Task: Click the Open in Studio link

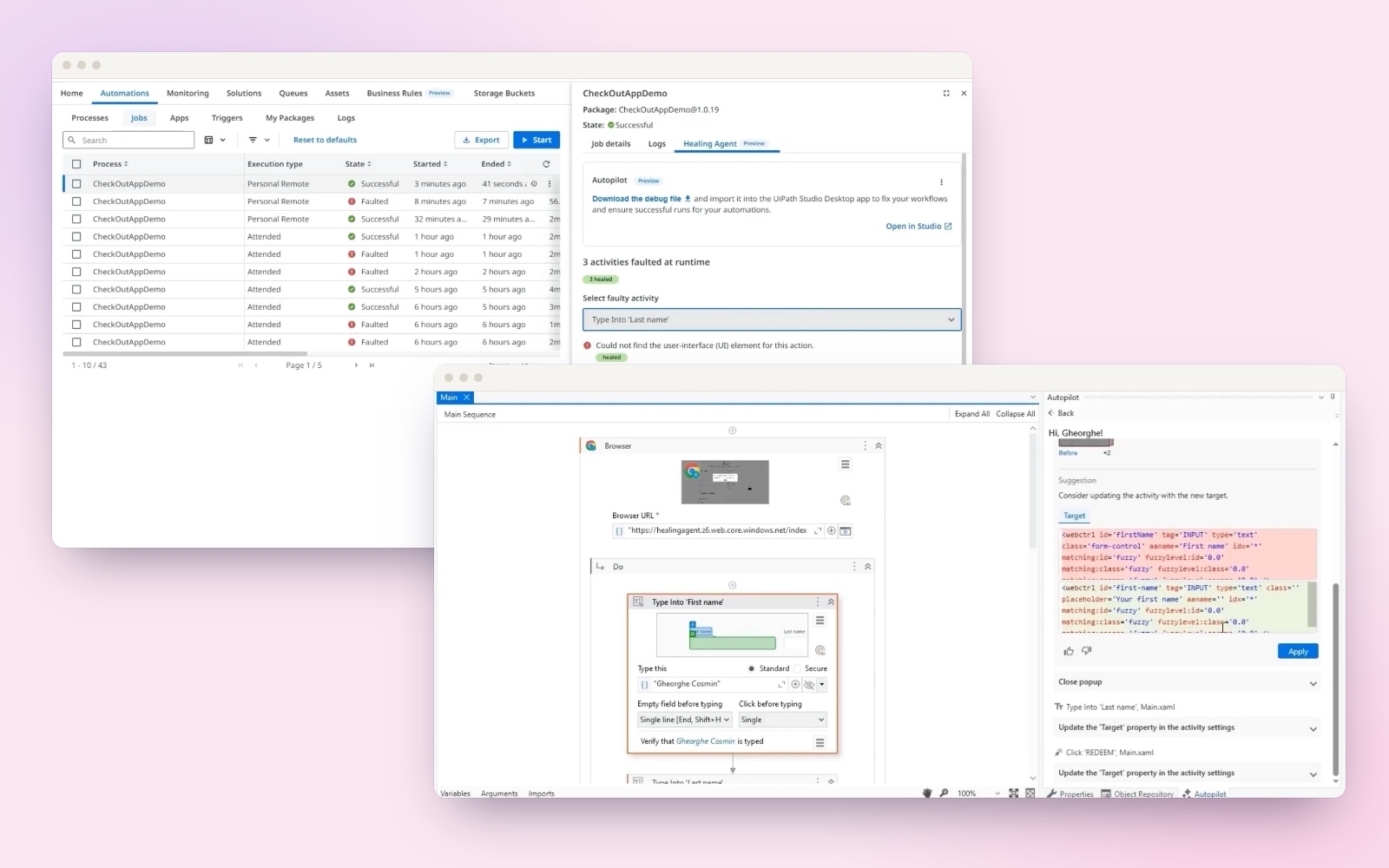Action: pyautogui.click(x=918, y=227)
